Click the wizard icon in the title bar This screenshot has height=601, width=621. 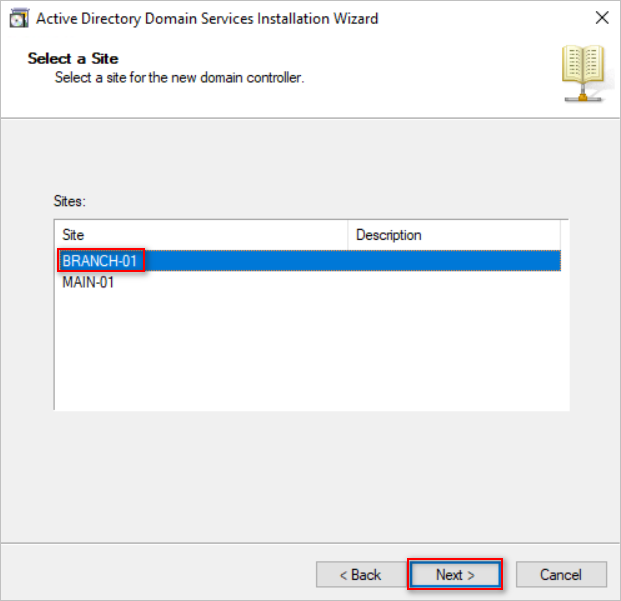19,19
